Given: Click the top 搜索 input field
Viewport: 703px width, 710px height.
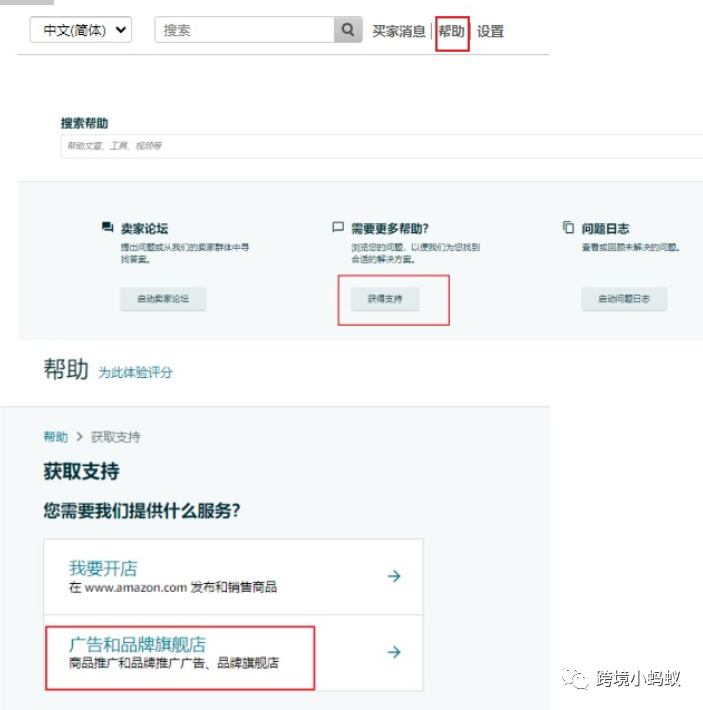Looking at the screenshot, I should (244, 30).
